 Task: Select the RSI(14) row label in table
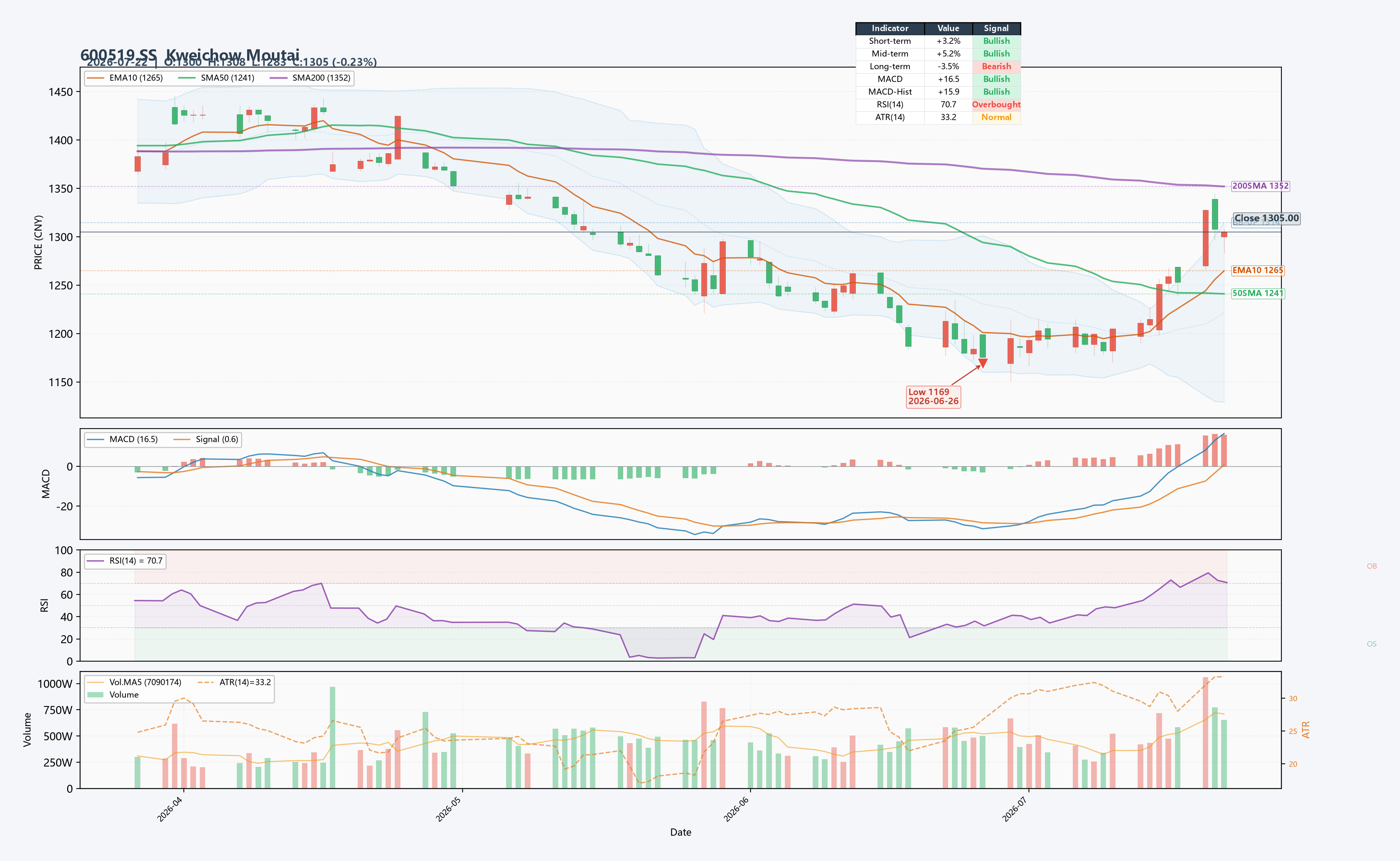890,105
